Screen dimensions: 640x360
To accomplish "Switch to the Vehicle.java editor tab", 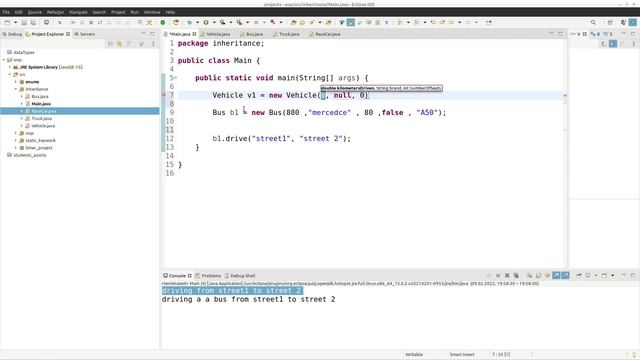I will (x=216, y=34).
